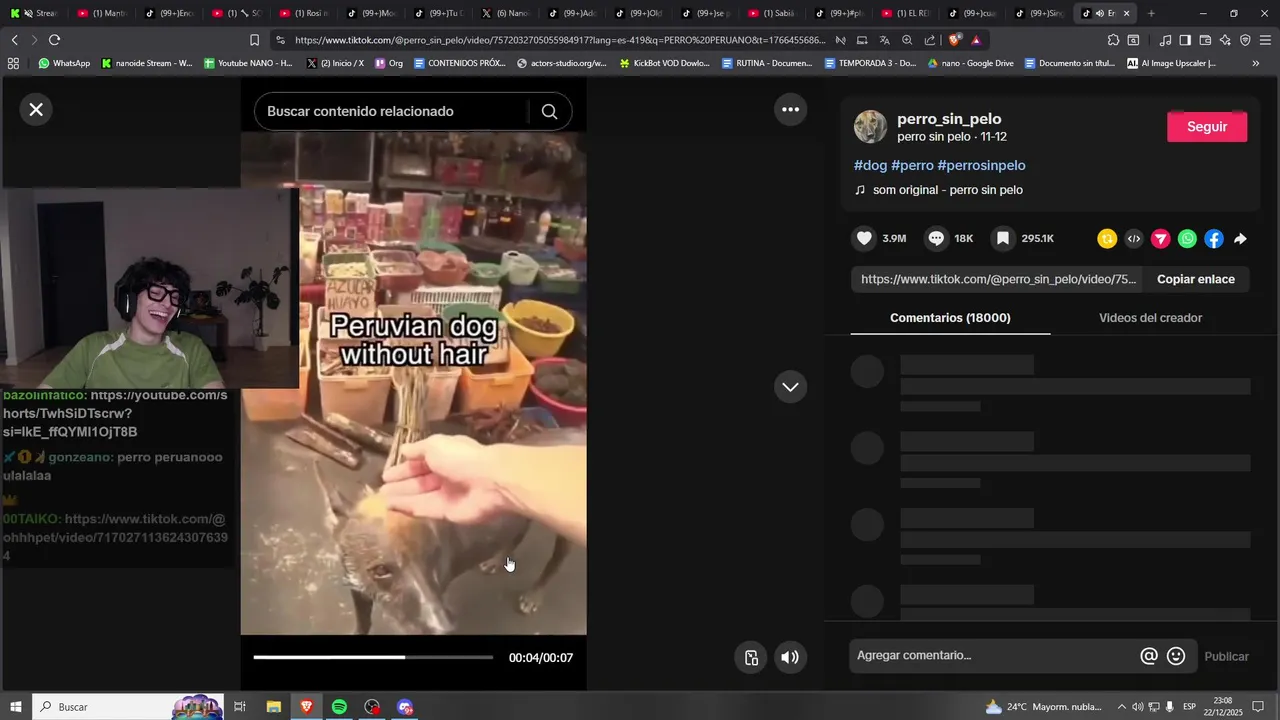The image size is (1280, 720).
Task: Repost the video with yellow repost icon
Action: click(x=1107, y=239)
